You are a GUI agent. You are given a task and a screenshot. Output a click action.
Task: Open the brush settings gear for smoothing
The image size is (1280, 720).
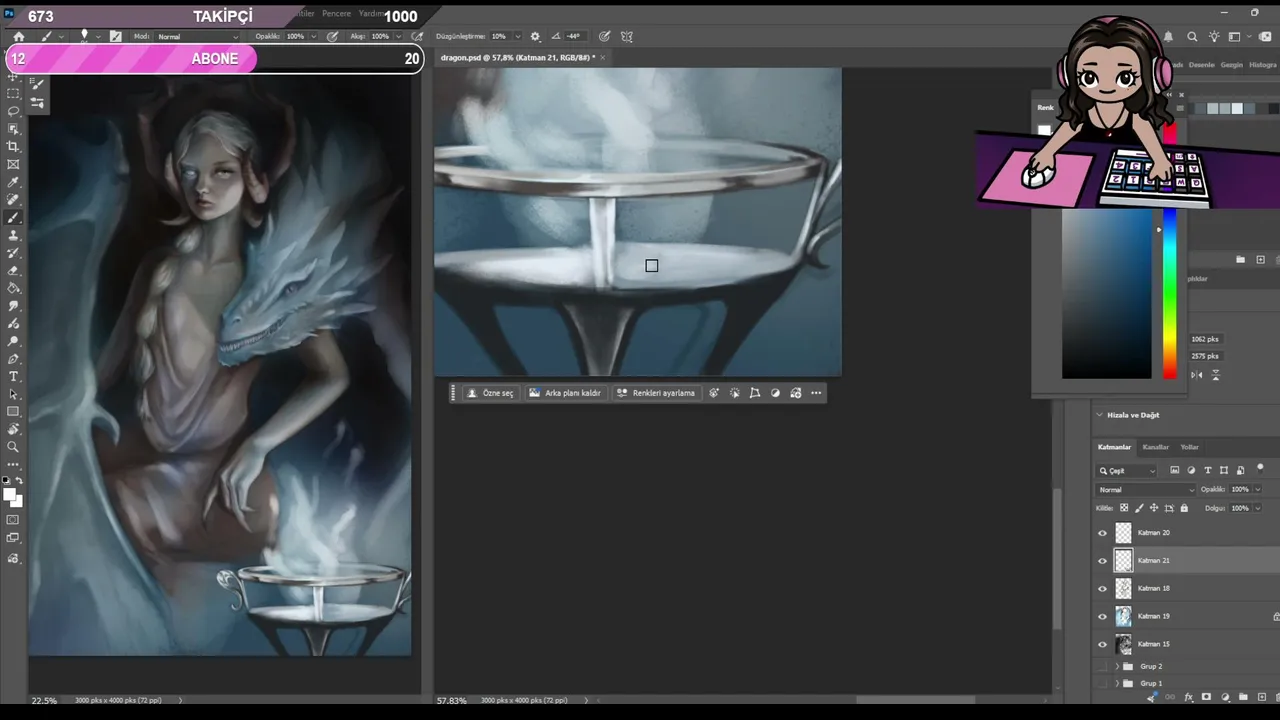tap(535, 37)
